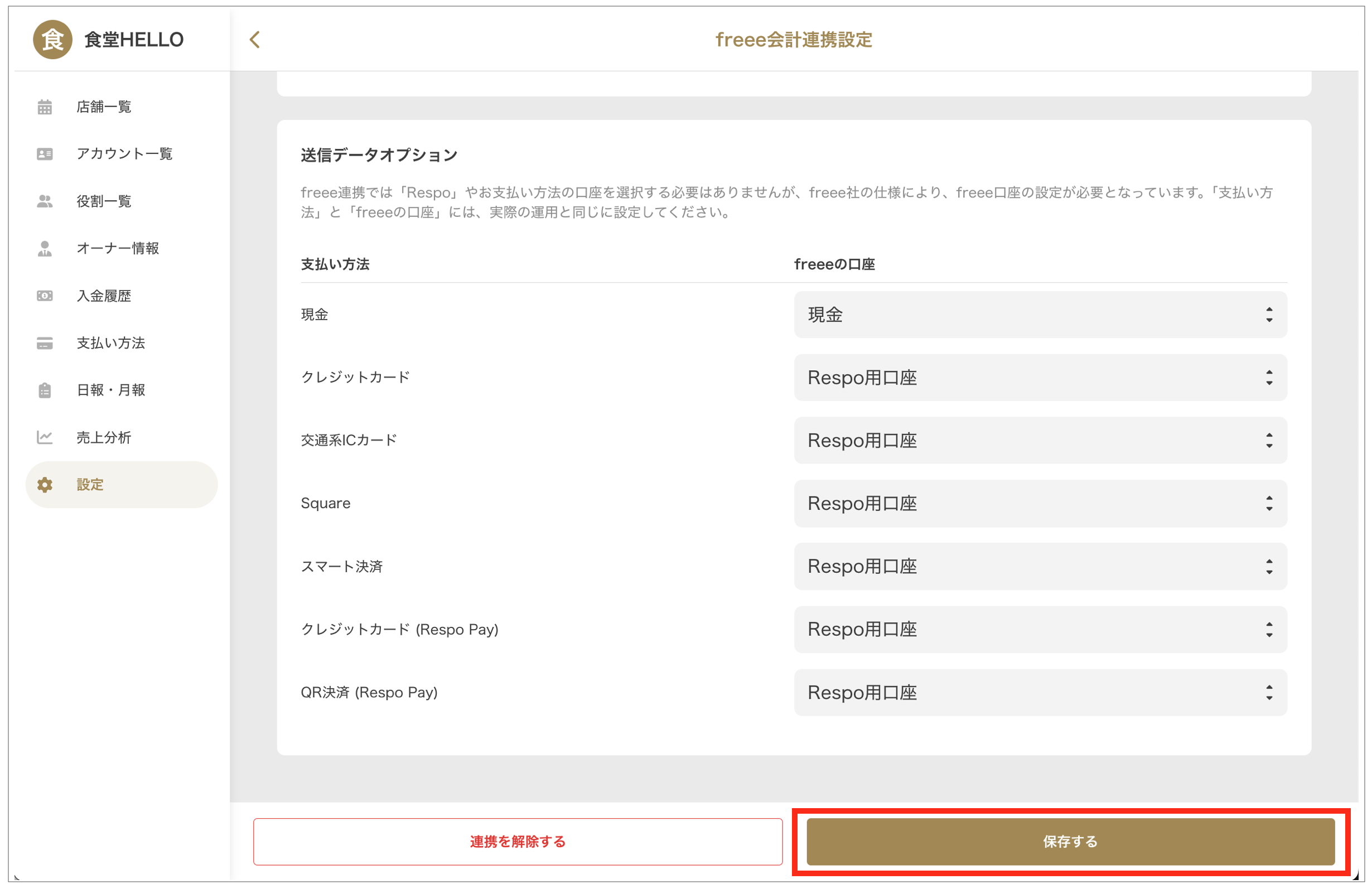Open 日報・月報 reports

[x=122, y=390]
